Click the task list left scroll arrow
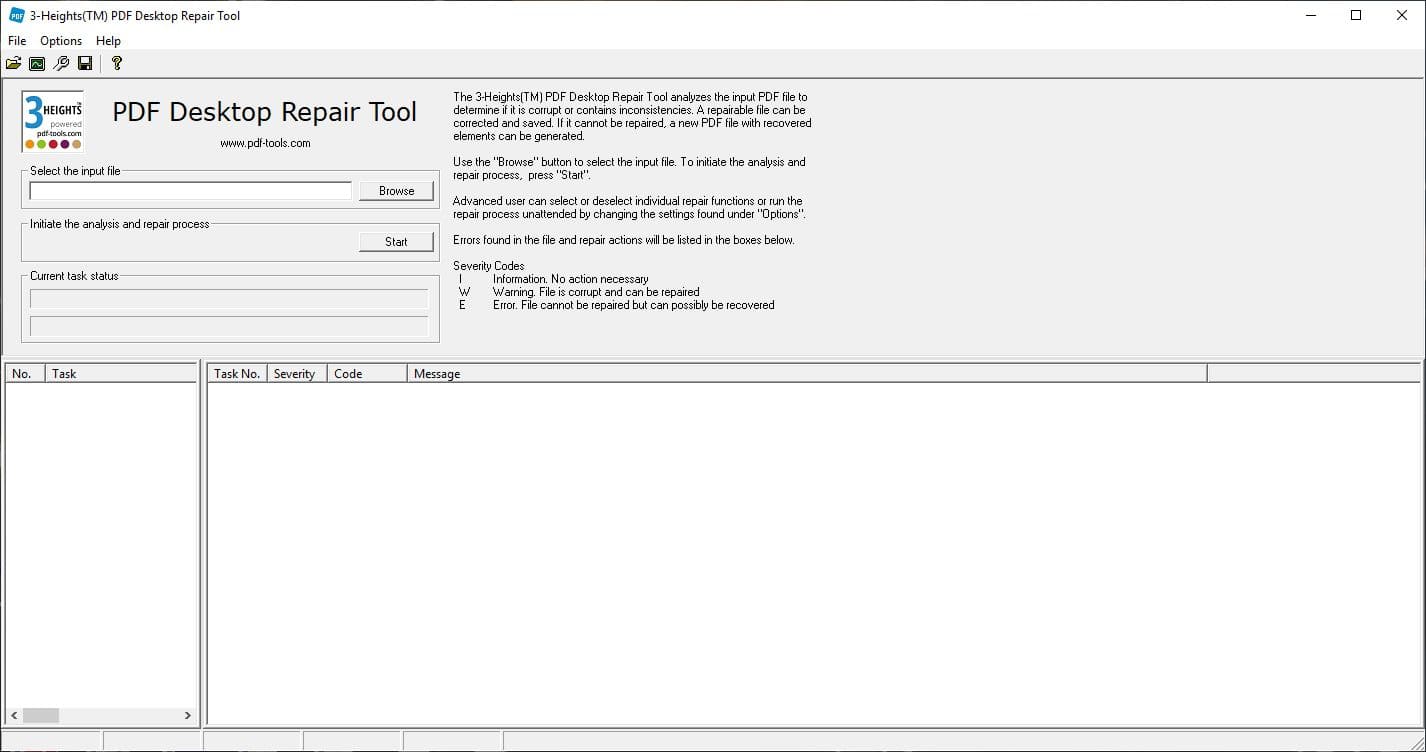Viewport: 1426px width, 752px height. (x=14, y=716)
